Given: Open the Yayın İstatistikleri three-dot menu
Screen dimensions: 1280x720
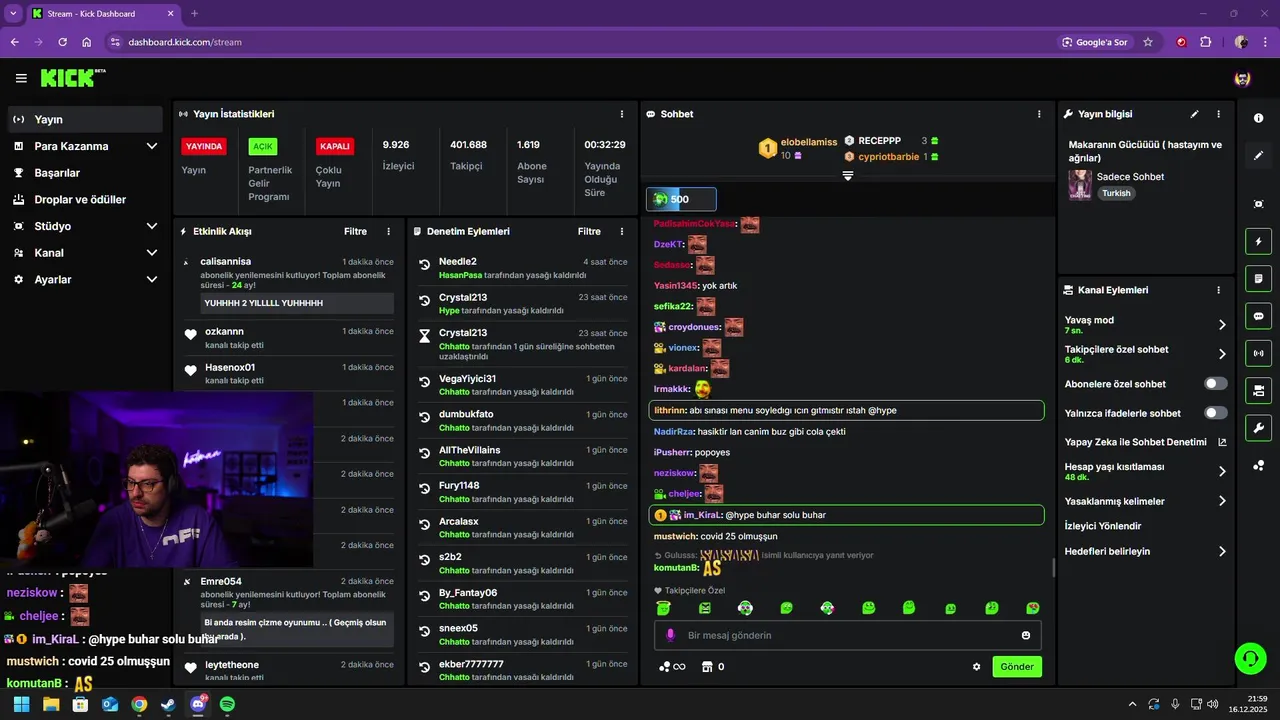Looking at the screenshot, I should [622, 114].
